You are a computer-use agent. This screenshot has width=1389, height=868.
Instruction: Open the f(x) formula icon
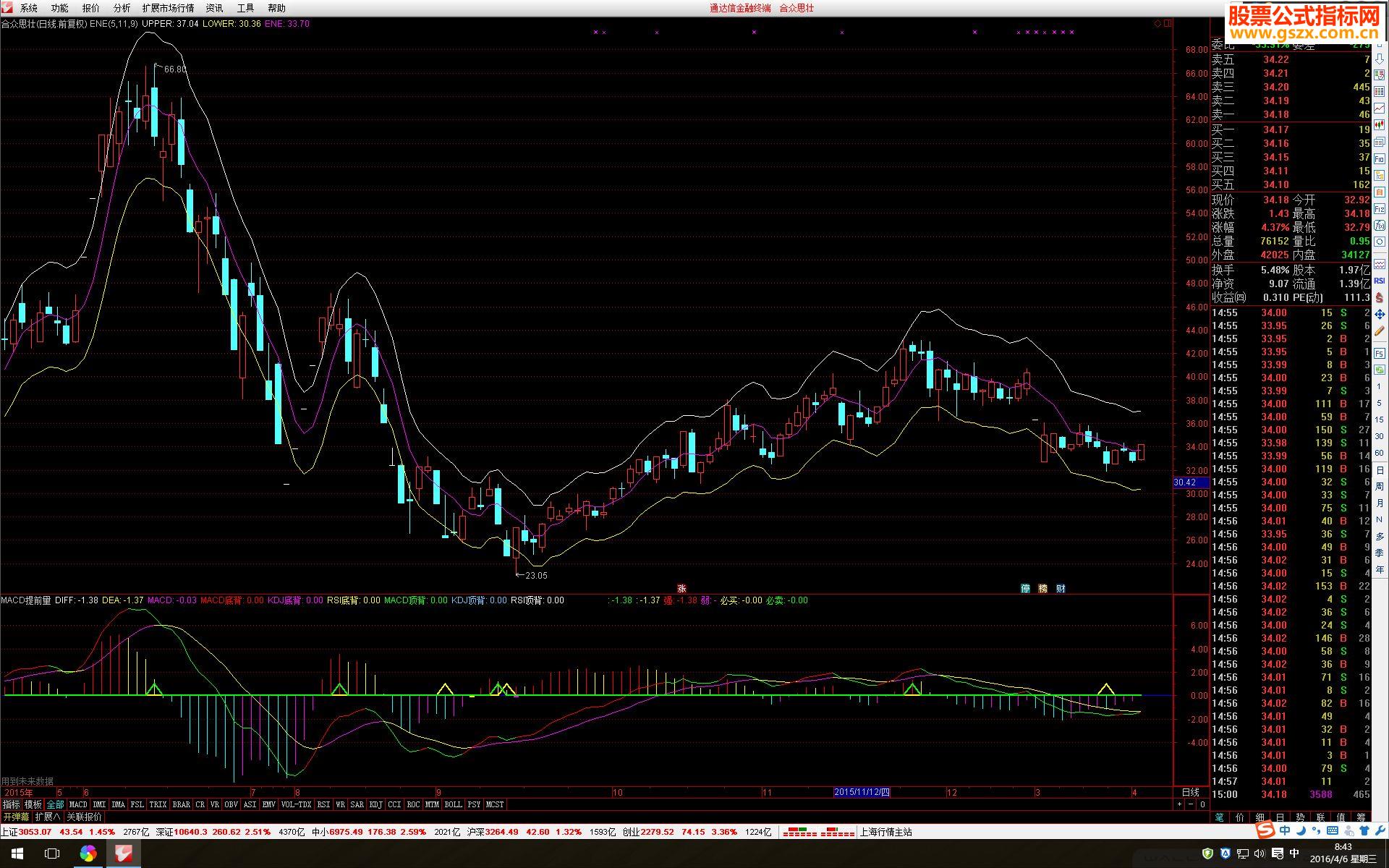(x=1380, y=225)
